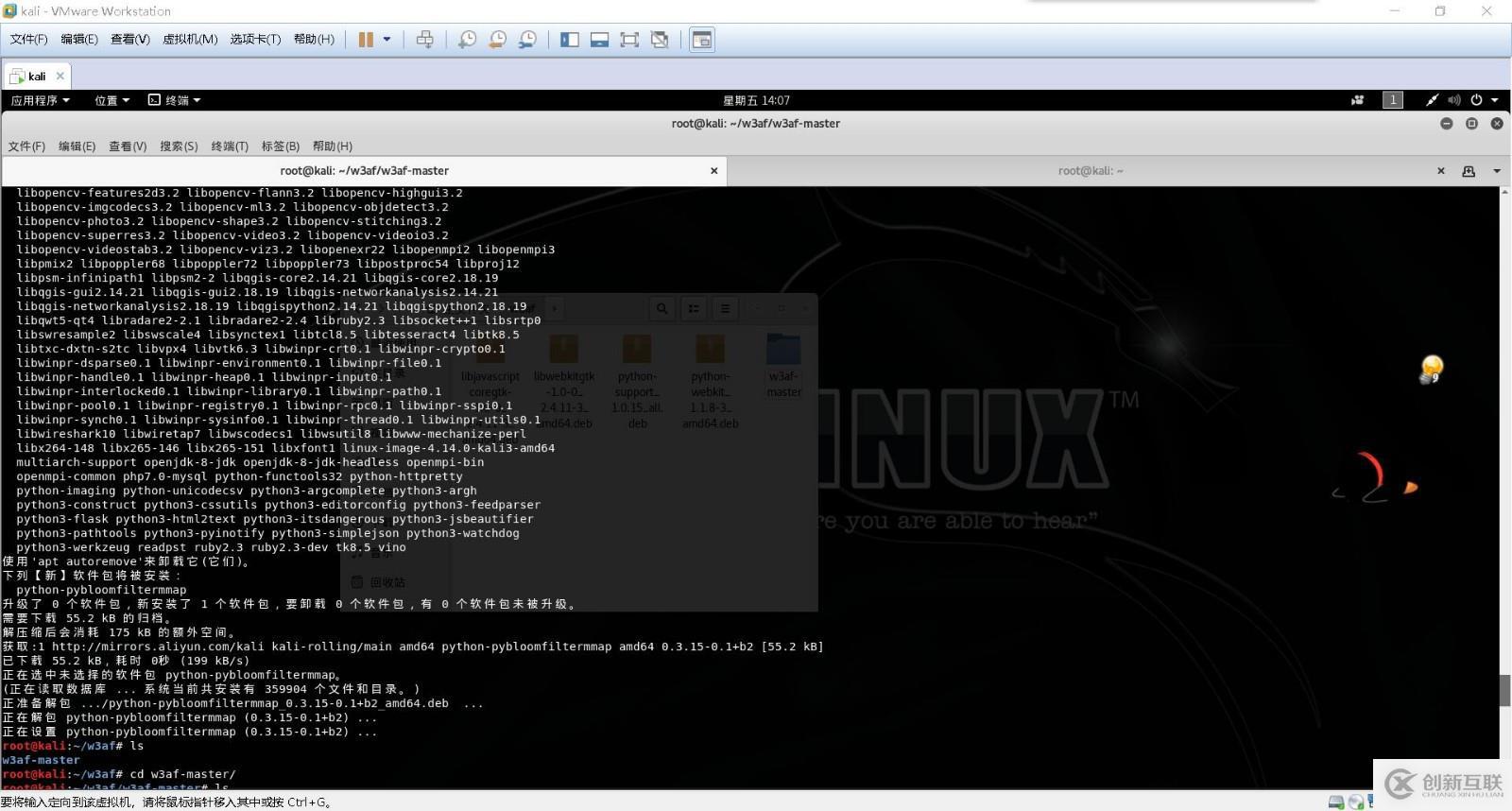Screen dimensions: 1512x811
Task: Open the terminal tab list dropdown
Action: (x=1497, y=171)
